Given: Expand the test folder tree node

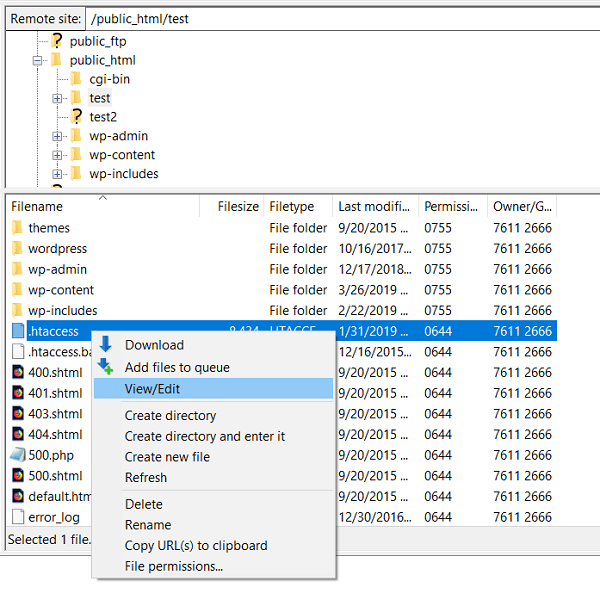Looking at the screenshot, I should [x=57, y=99].
